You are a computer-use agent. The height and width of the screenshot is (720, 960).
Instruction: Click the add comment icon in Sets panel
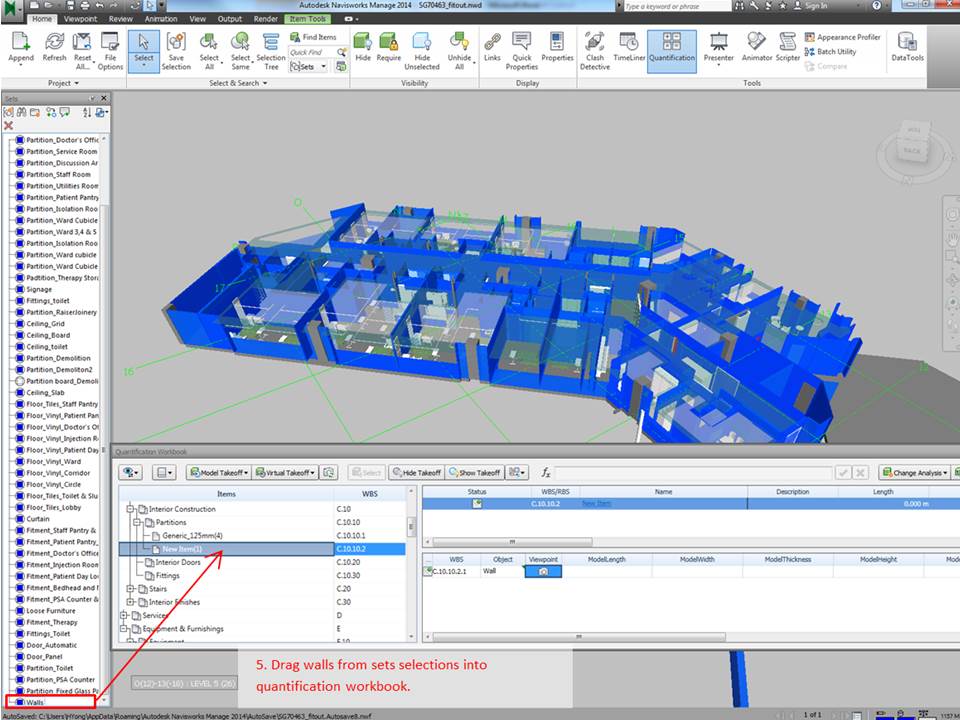click(64, 112)
